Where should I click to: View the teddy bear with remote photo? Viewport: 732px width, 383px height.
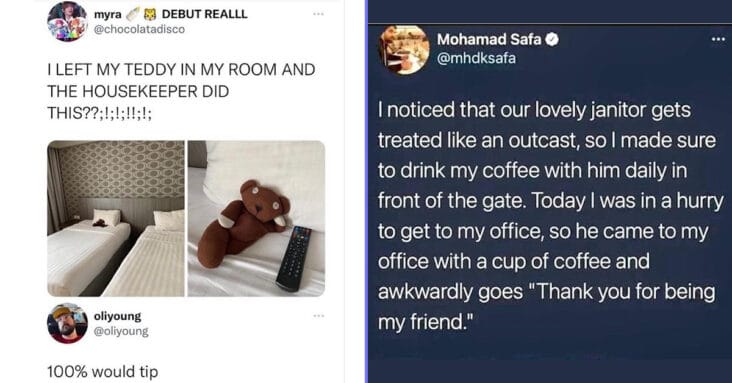[256, 219]
